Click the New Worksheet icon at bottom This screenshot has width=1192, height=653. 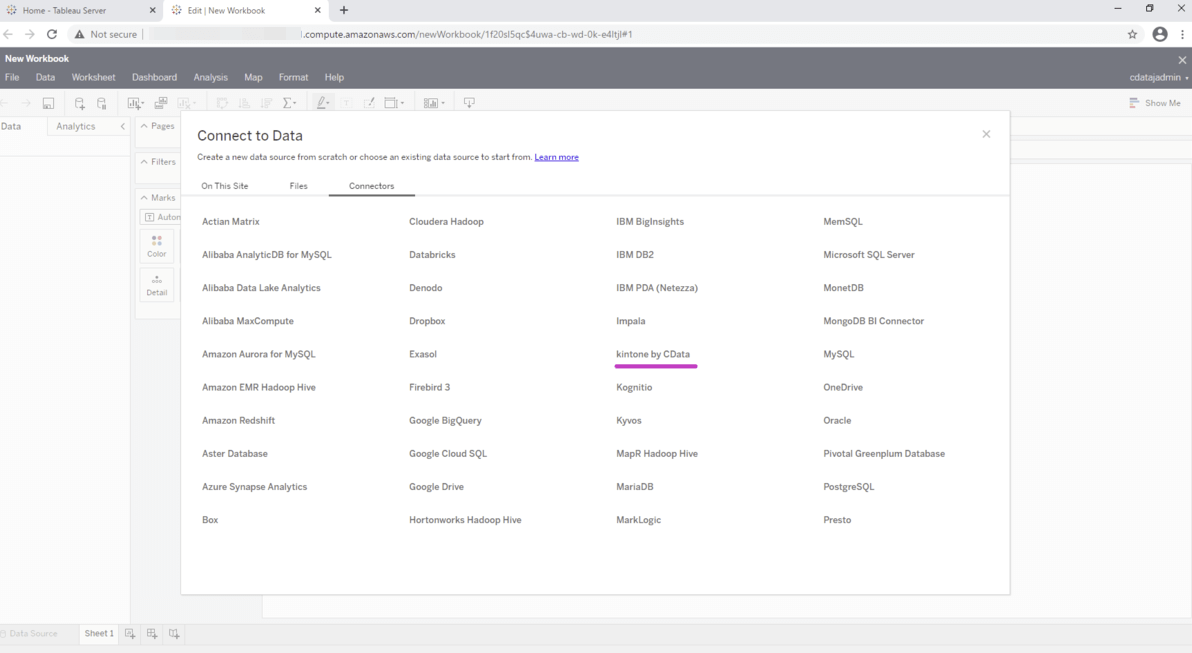tap(130, 634)
